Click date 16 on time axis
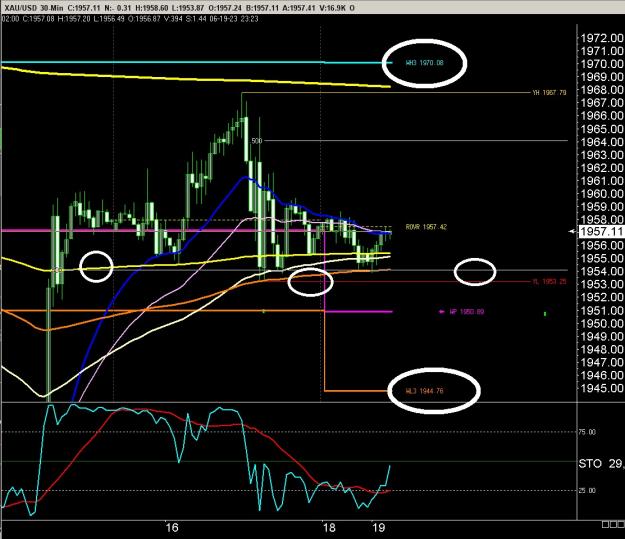This screenshot has height=539, width=625. 172,527
